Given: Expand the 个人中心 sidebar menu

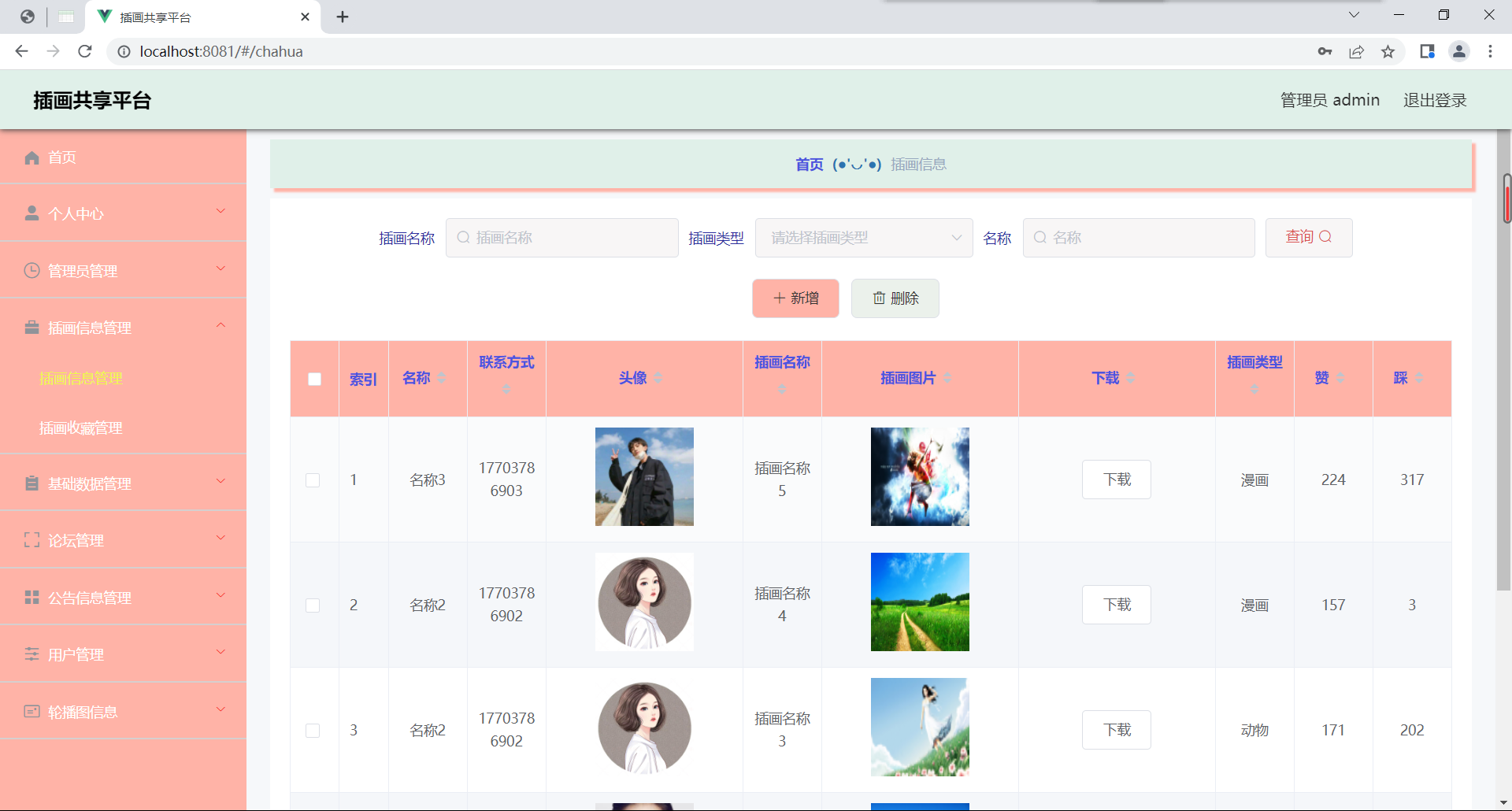Looking at the screenshot, I should click(x=220, y=211).
